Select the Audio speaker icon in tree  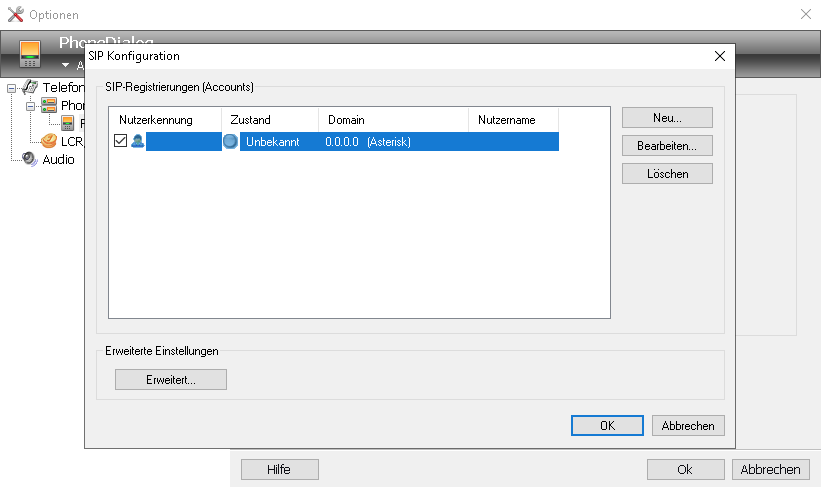[30, 159]
